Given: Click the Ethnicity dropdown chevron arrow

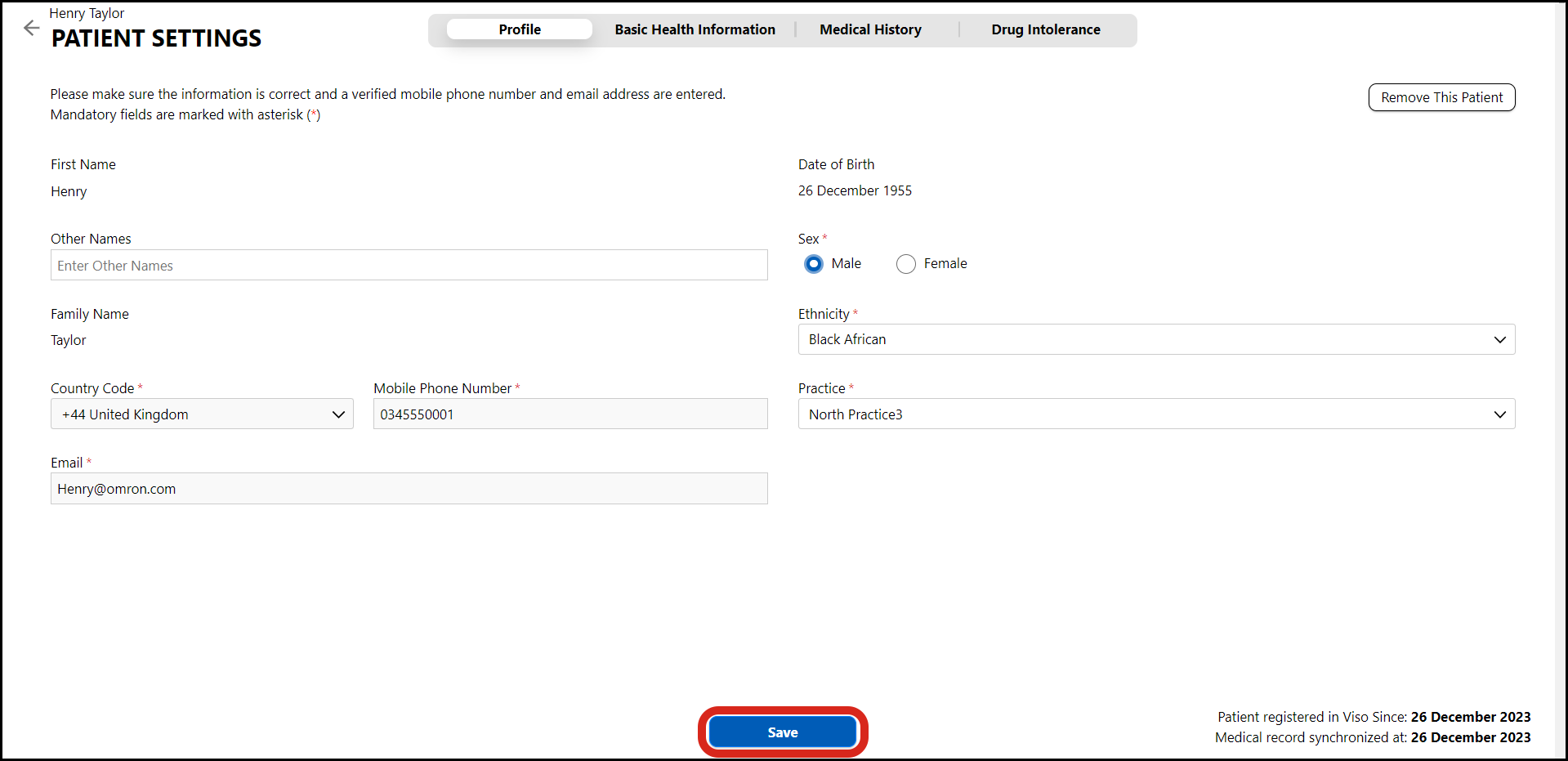Looking at the screenshot, I should [x=1499, y=340].
